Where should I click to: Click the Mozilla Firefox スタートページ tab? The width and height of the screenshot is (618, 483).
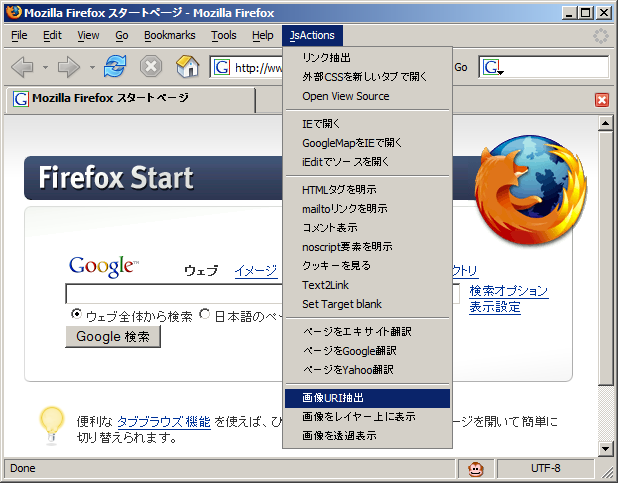point(131,99)
